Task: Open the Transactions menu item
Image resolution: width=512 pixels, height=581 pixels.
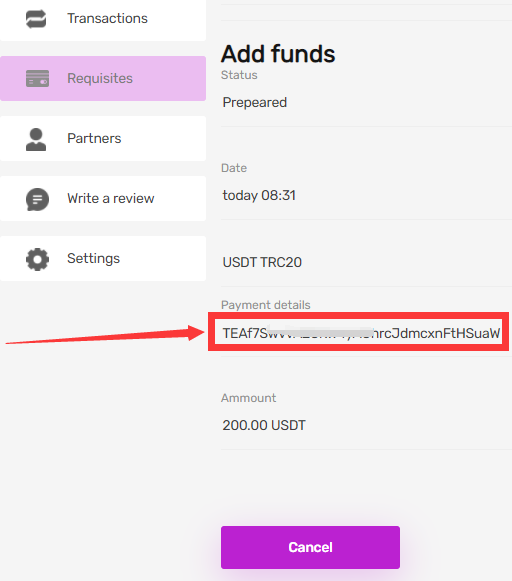Action: pyautogui.click(x=103, y=19)
